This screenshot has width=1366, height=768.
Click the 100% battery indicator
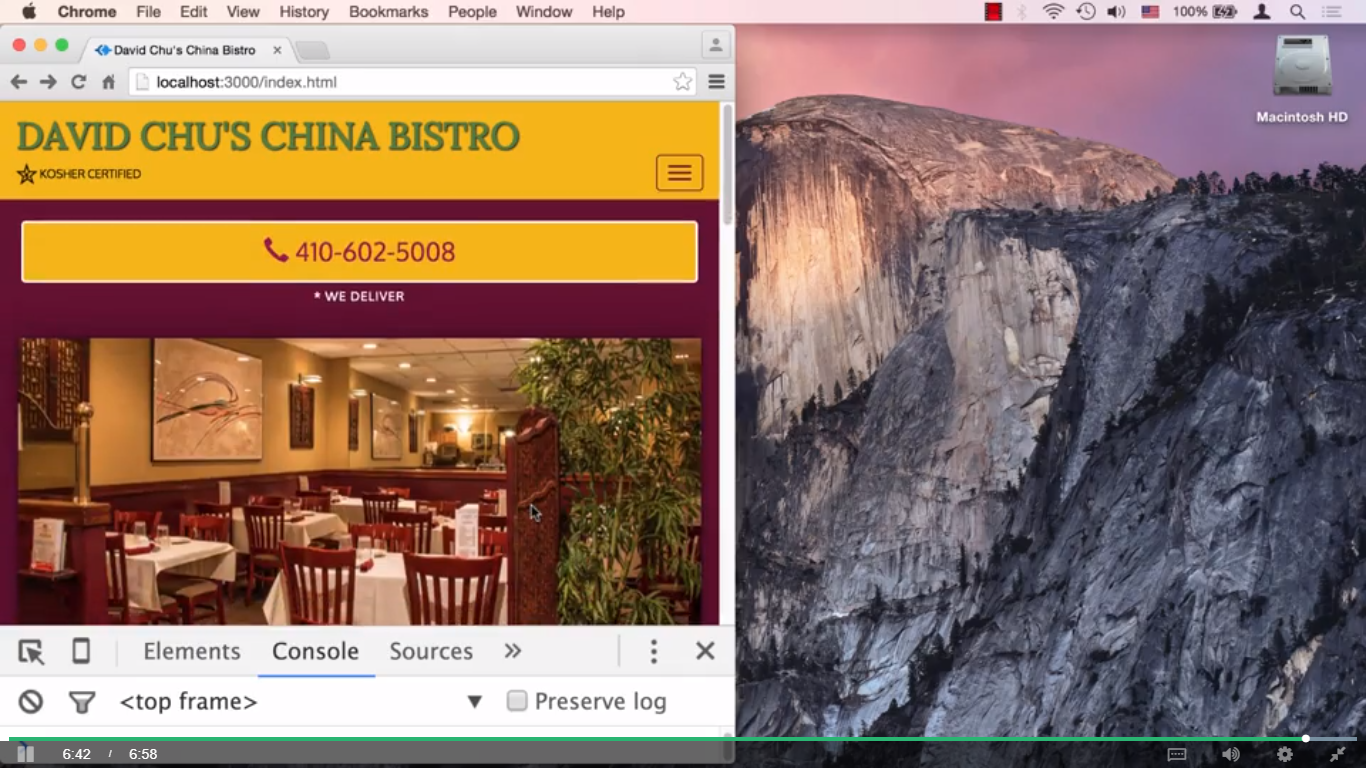pos(1205,12)
